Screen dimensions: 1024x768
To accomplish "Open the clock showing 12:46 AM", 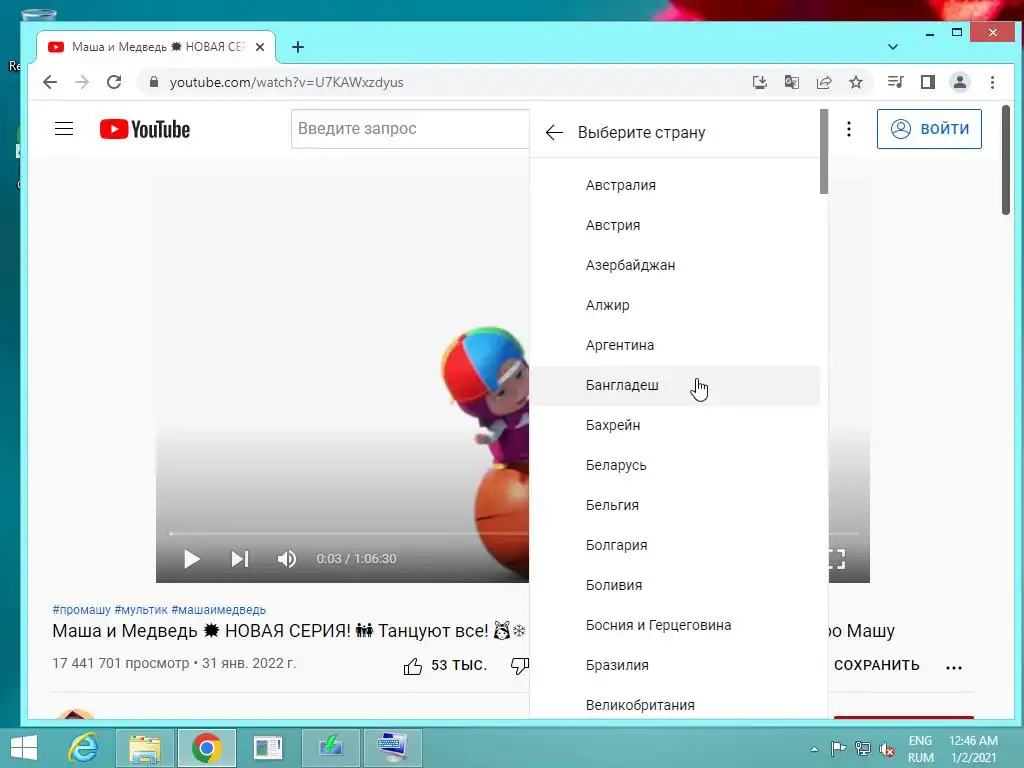I will coord(973,748).
